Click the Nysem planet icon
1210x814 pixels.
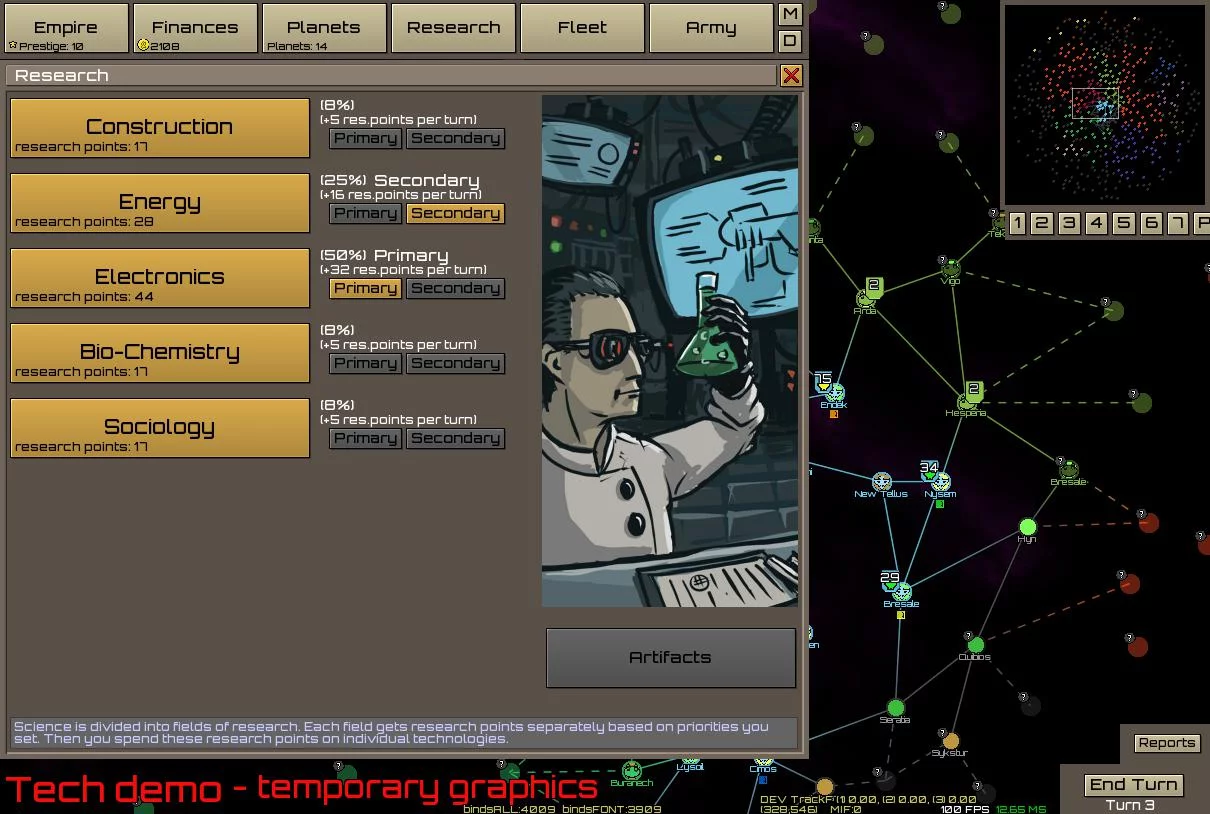[940, 483]
